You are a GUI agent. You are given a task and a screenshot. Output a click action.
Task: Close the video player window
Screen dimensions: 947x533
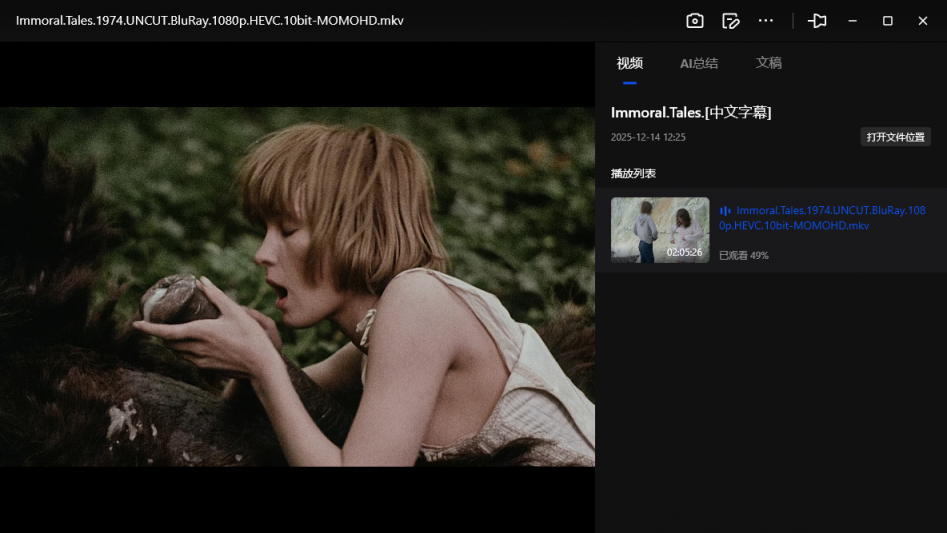coord(922,21)
